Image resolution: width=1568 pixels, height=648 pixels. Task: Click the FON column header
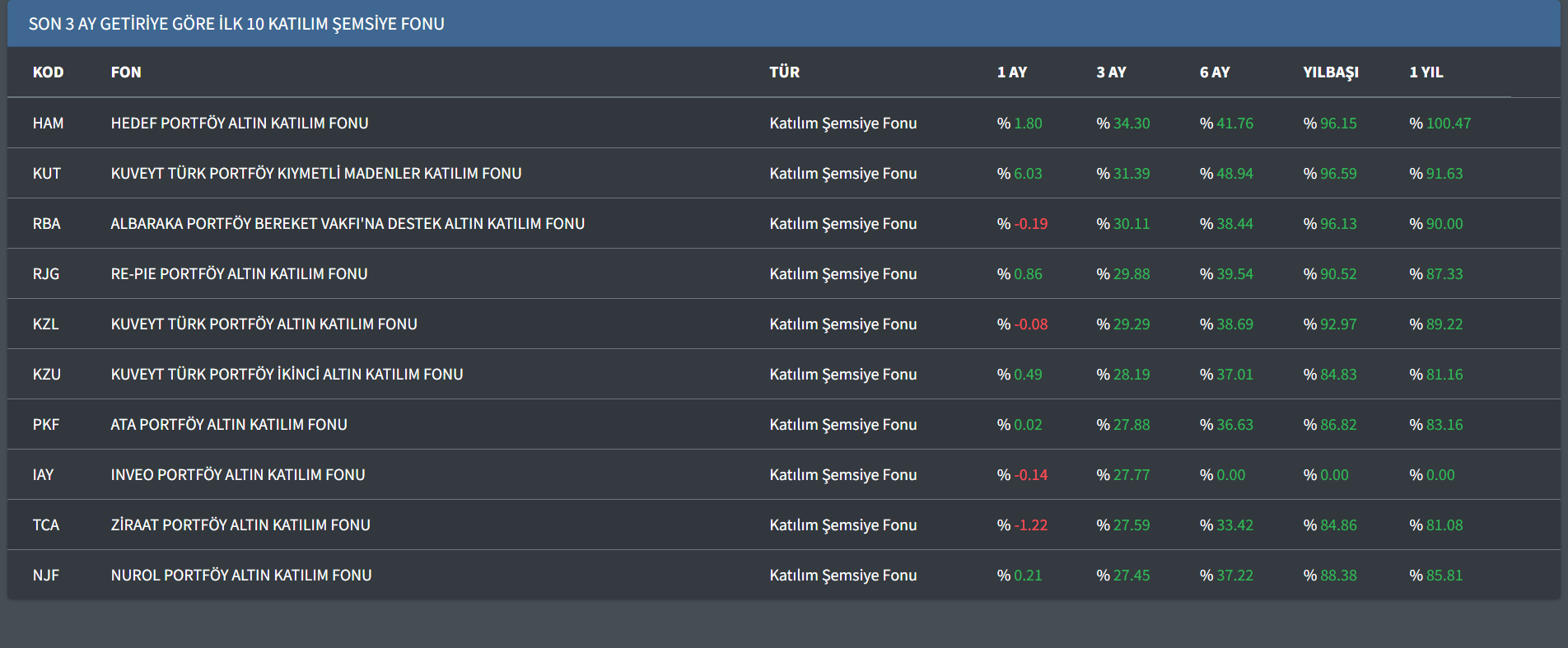[126, 72]
